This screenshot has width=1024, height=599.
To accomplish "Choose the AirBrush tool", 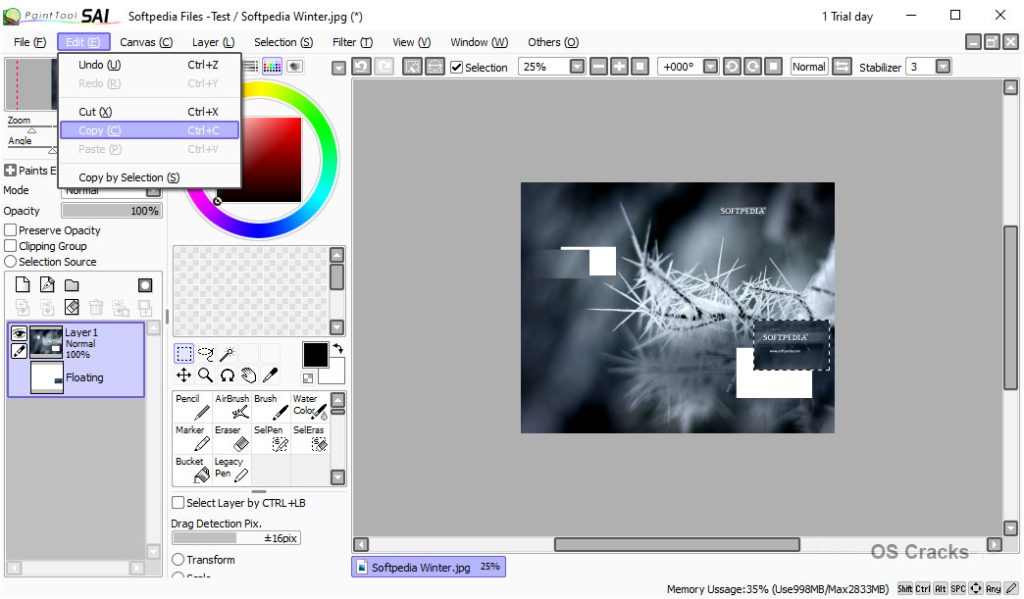I will click(x=232, y=406).
